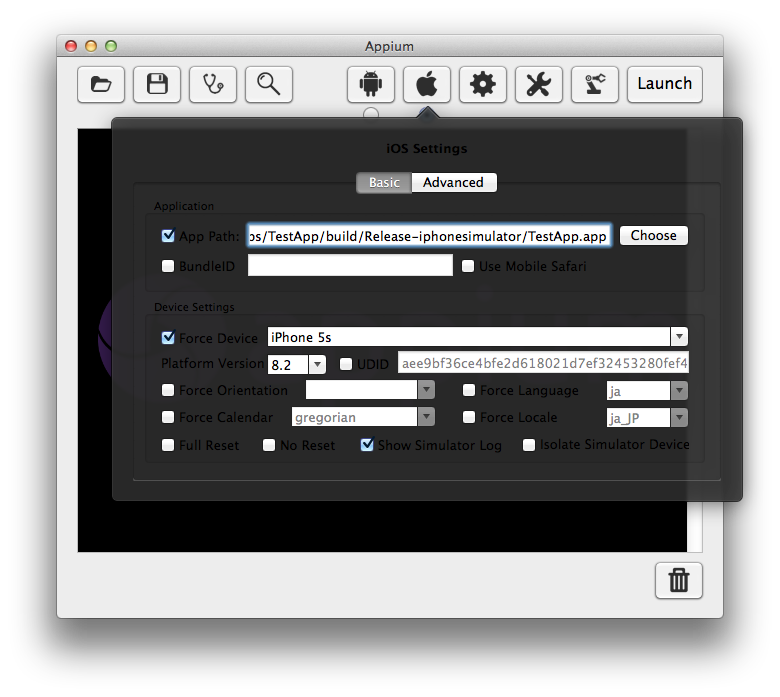Screen dimensions: 780x697
Task: Select the Android radio button below toolbar
Action: [x=371, y=113]
